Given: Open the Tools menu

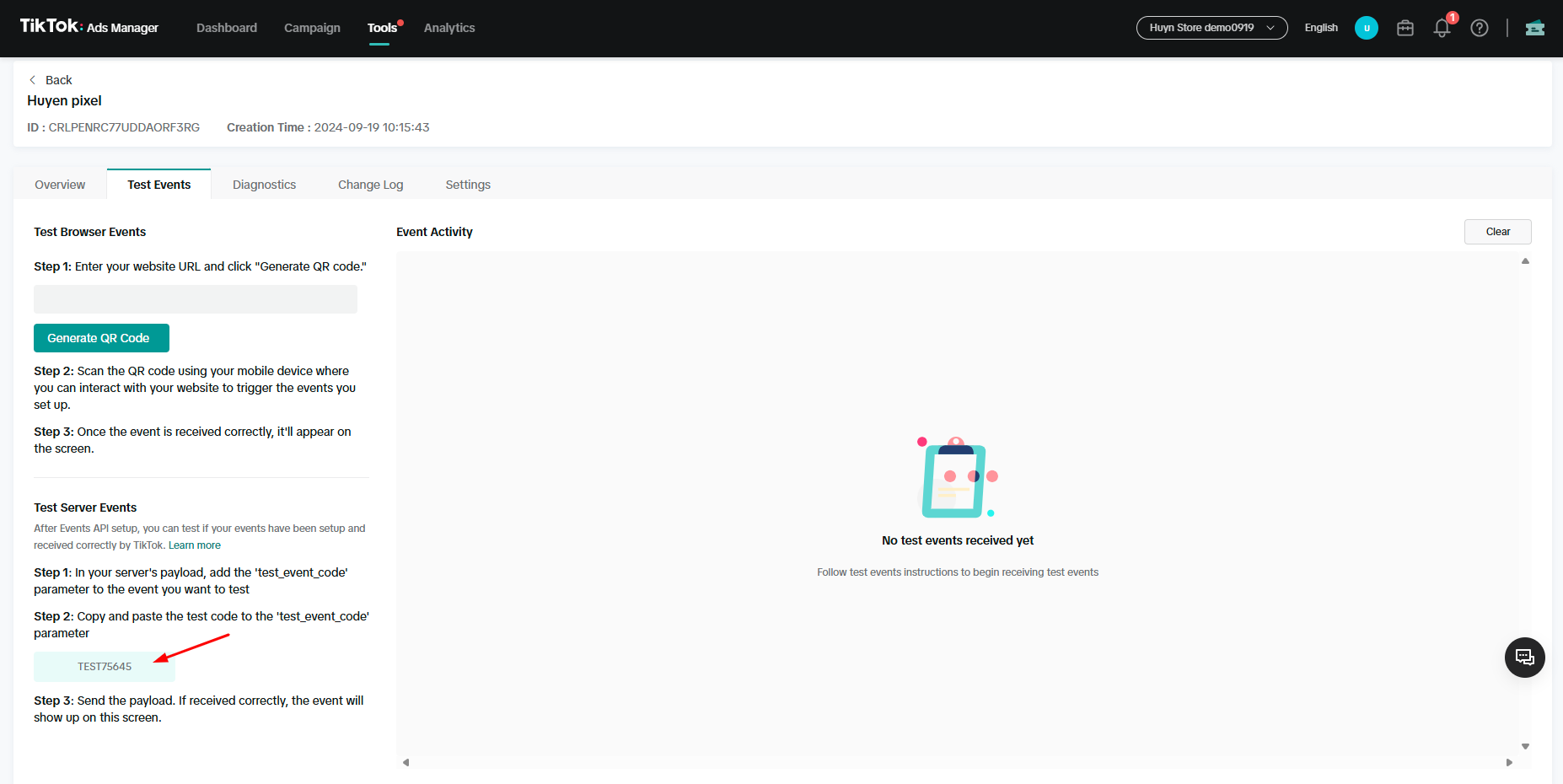Looking at the screenshot, I should pyautogui.click(x=382, y=28).
